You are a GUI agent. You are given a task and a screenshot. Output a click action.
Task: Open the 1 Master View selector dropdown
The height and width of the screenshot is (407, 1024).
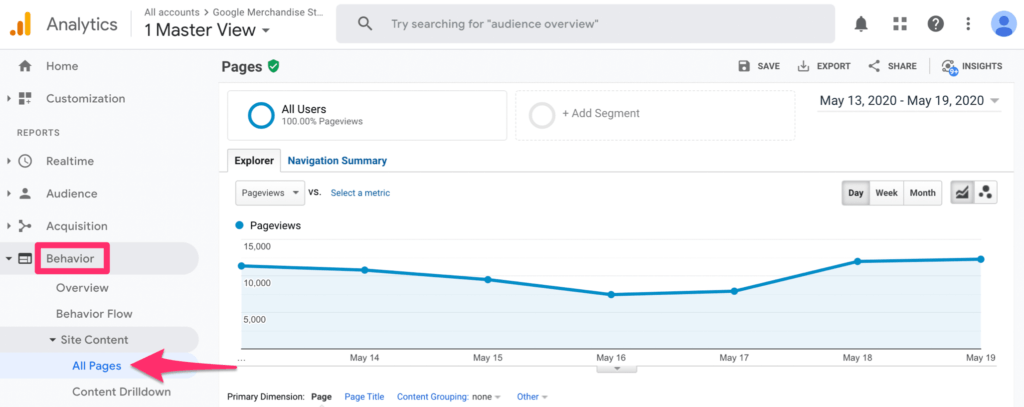click(207, 30)
